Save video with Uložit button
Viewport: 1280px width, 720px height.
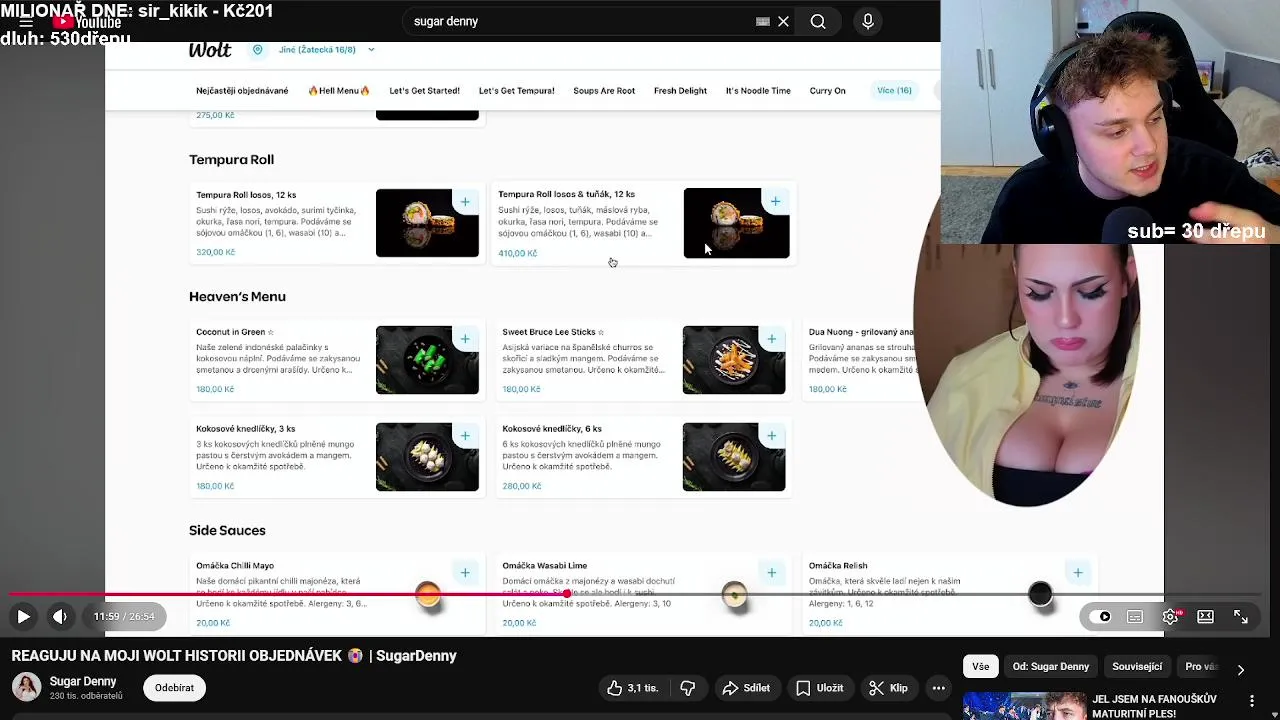click(x=820, y=688)
